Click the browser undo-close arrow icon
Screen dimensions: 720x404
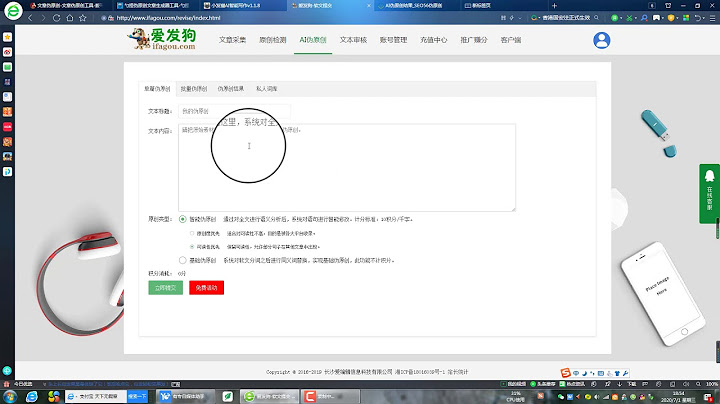[698, 18]
